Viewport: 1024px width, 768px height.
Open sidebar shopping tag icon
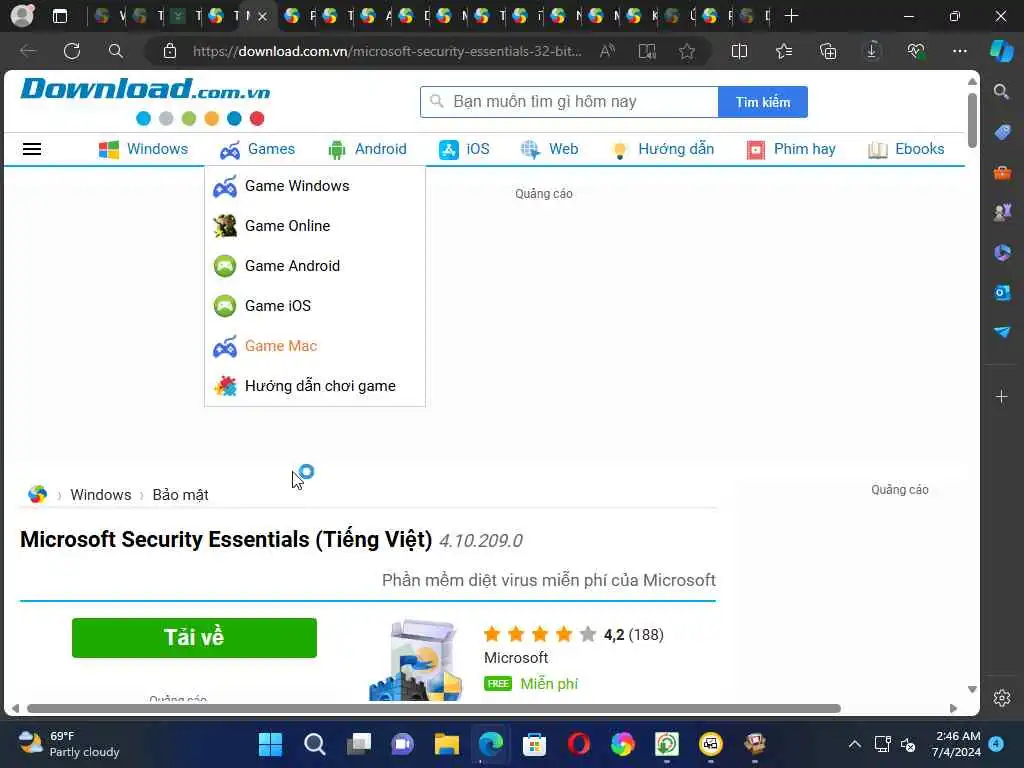1002,132
